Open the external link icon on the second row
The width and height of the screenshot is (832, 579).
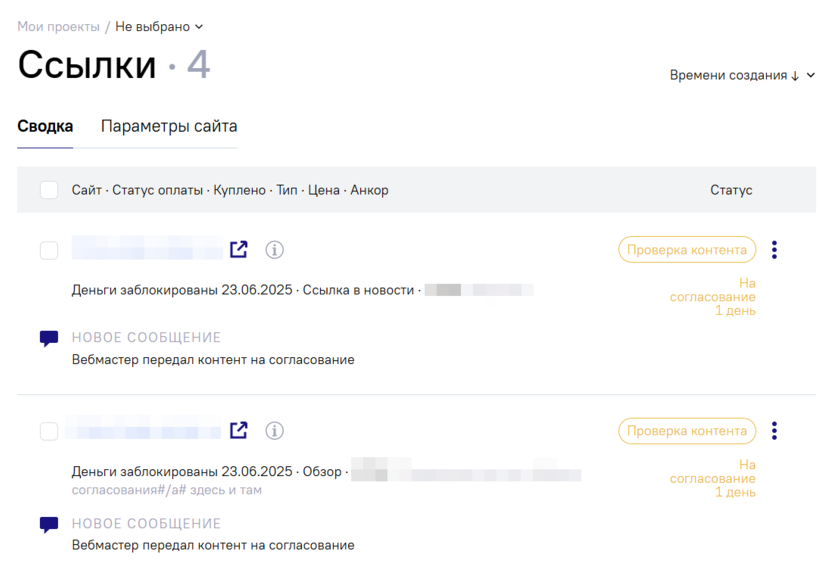238,430
